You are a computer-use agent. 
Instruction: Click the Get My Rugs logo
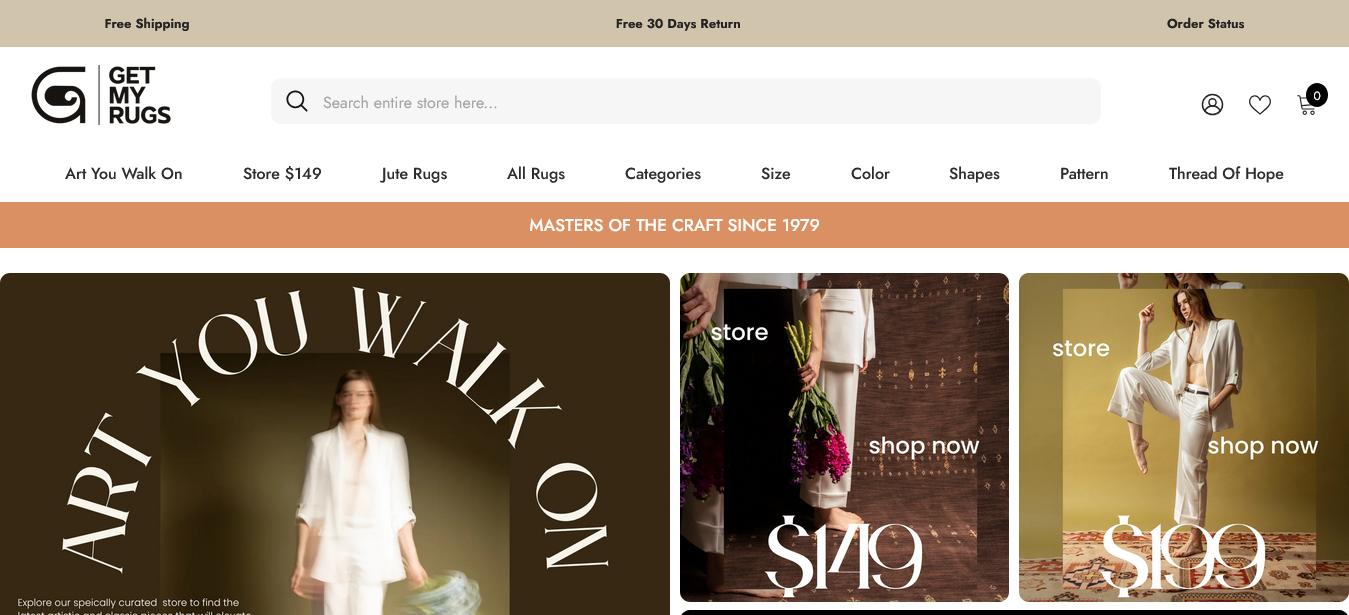101,95
